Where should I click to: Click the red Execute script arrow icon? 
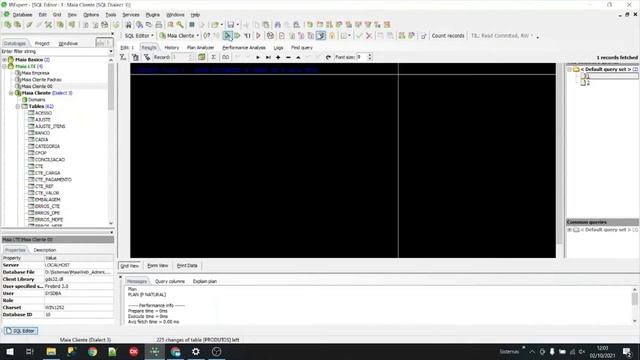pos(258,36)
